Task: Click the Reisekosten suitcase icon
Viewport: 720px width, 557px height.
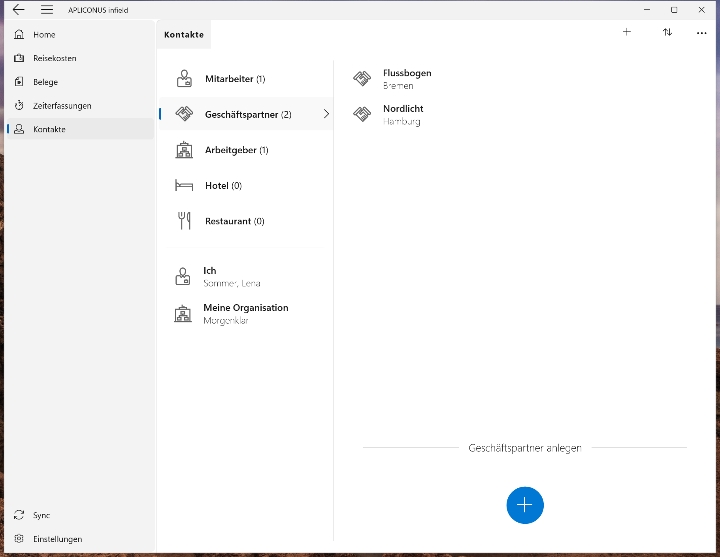Action: (x=19, y=58)
